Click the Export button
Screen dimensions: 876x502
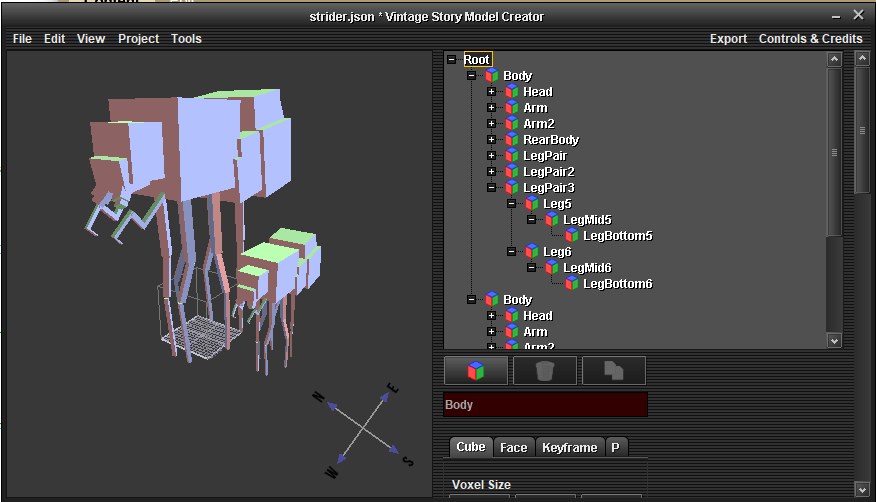pyautogui.click(x=728, y=39)
